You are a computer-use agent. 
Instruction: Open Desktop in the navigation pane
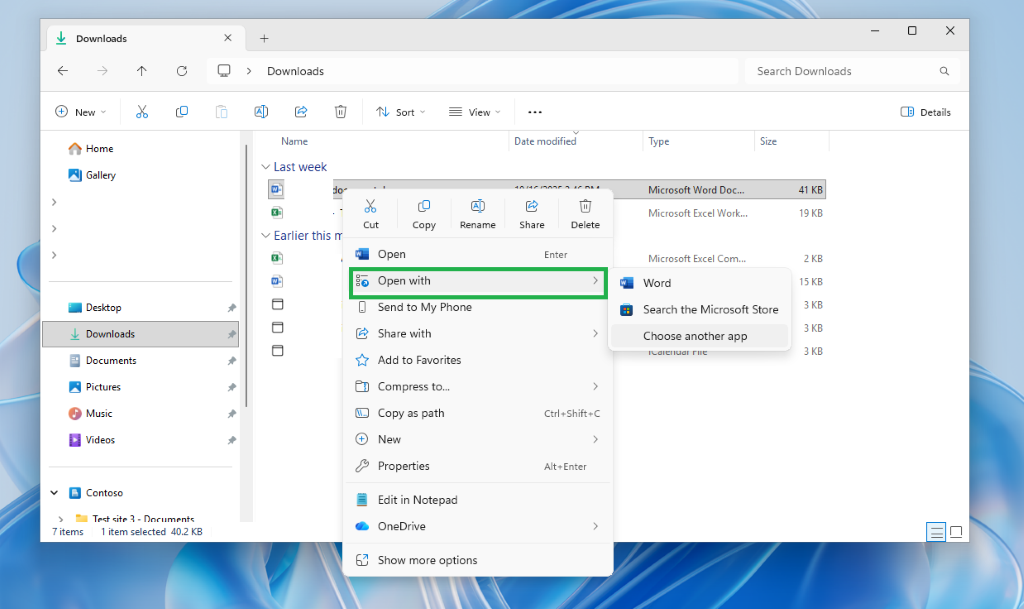[x=95, y=307]
